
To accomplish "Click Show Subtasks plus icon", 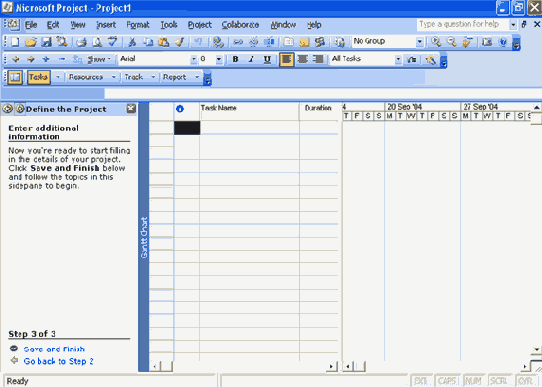I will coord(46,59).
